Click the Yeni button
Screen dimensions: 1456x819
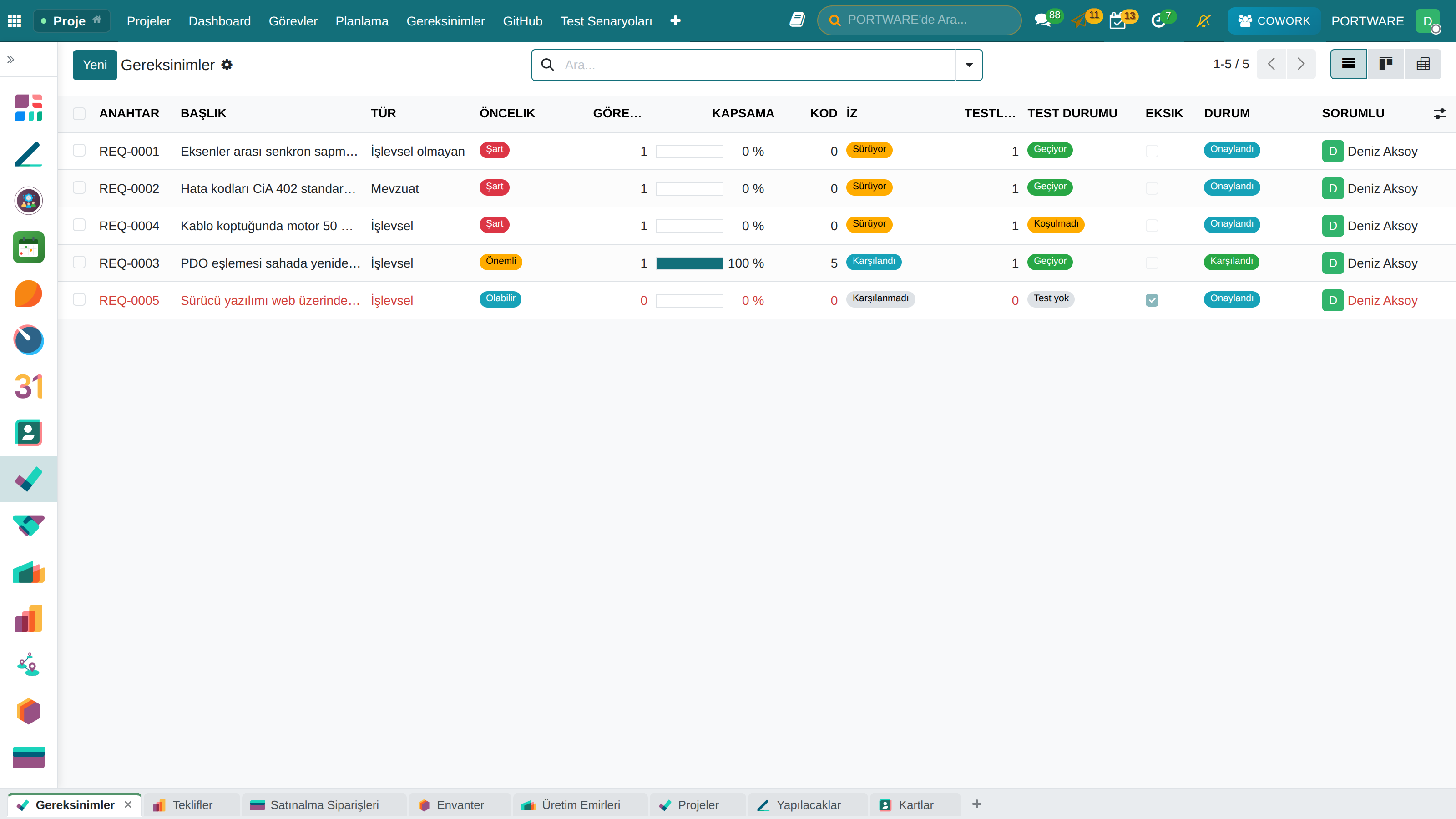95,65
